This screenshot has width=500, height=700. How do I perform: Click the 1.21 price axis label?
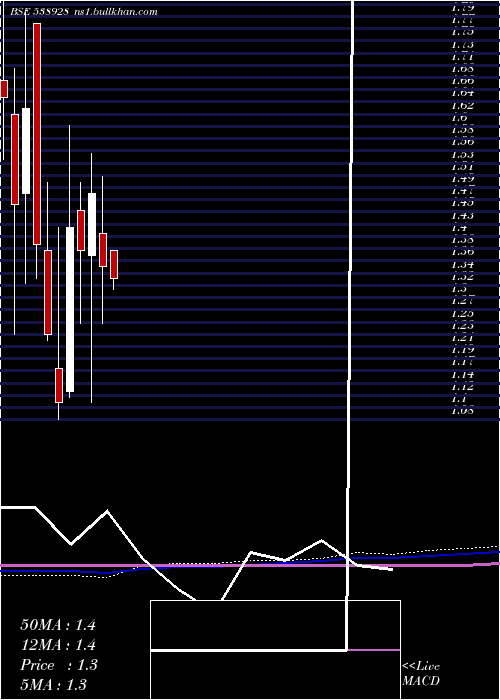coord(462,338)
